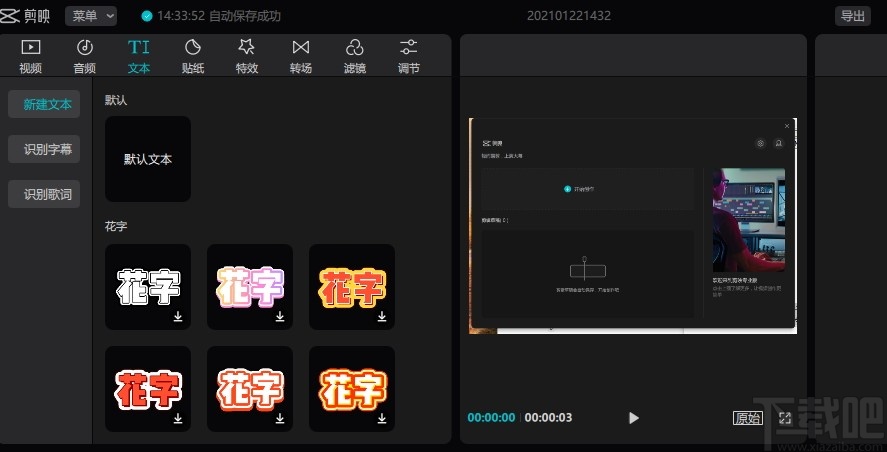Choose the orange-glow 花字 thumbnail in first row
This screenshot has width=887, height=452.
(x=352, y=287)
